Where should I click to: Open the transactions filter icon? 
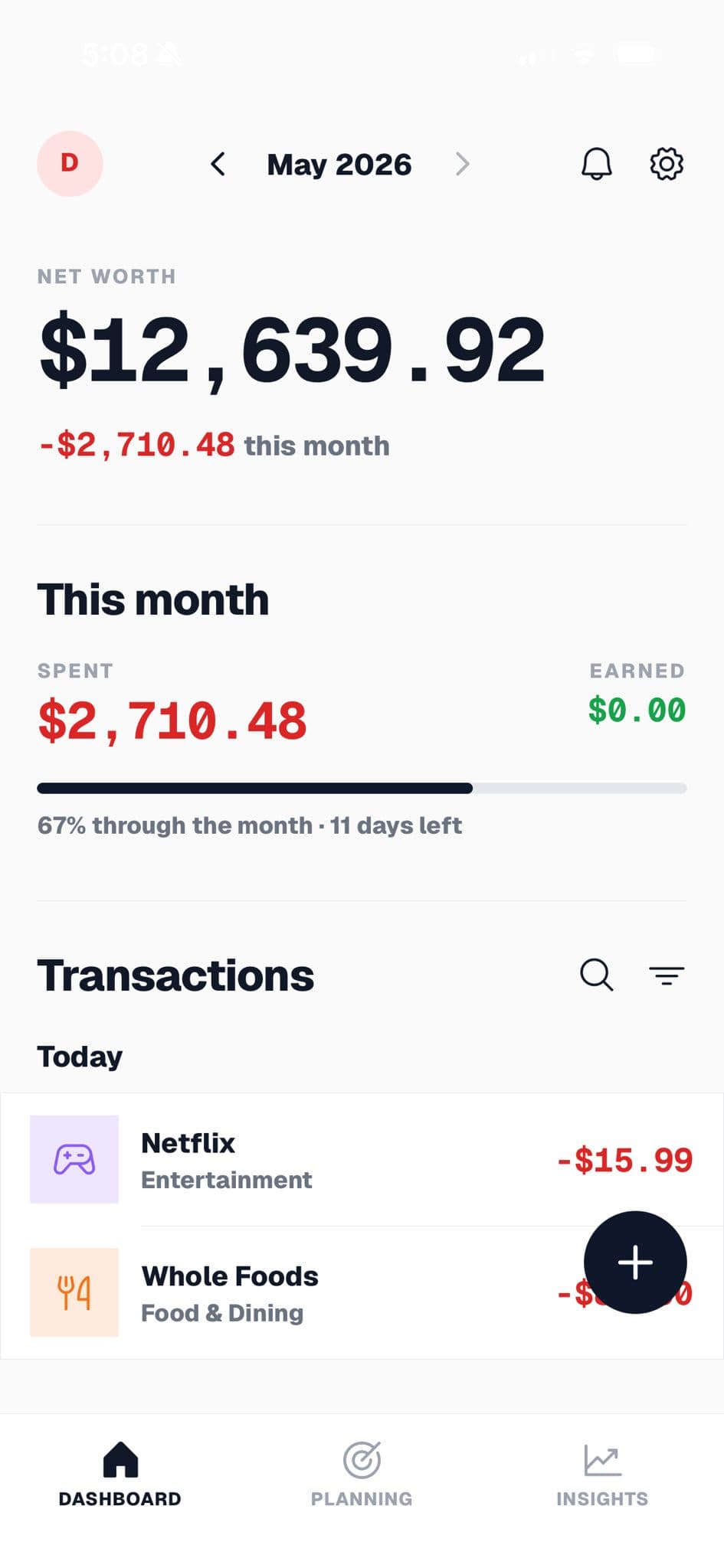click(x=667, y=975)
